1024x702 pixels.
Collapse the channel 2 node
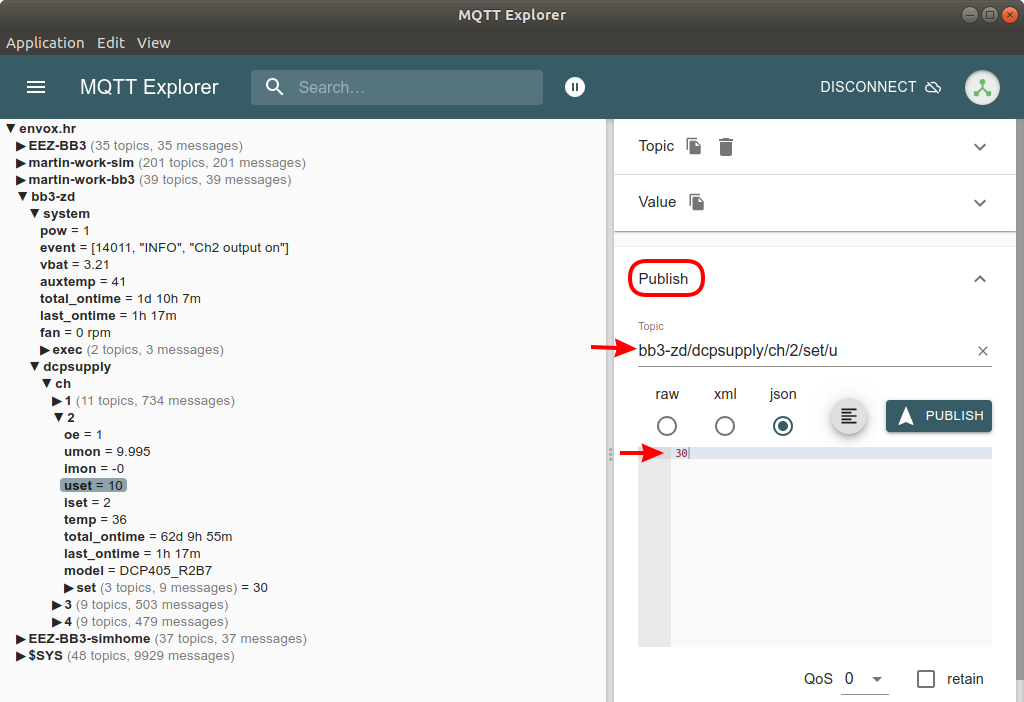pos(59,418)
